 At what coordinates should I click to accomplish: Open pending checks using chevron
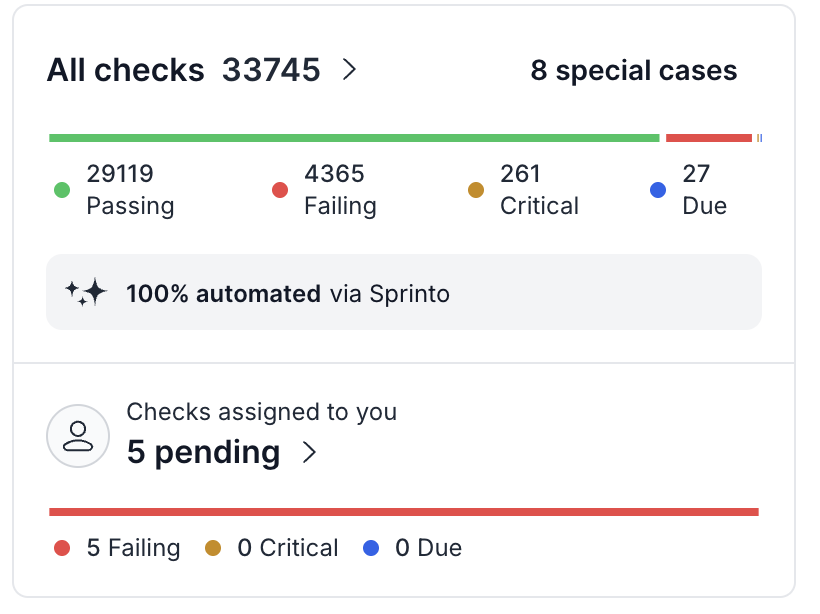click(309, 453)
